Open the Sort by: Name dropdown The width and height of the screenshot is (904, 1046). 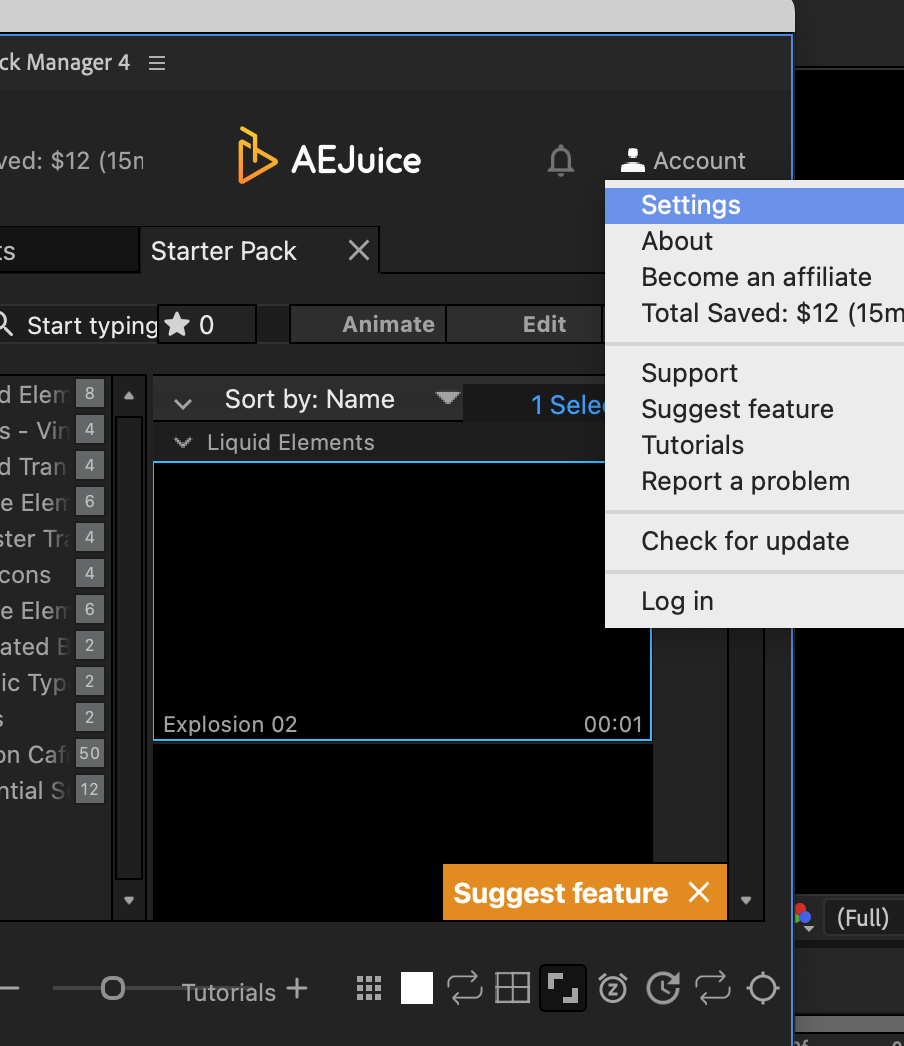pyautogui.click(x=342, y=400)
